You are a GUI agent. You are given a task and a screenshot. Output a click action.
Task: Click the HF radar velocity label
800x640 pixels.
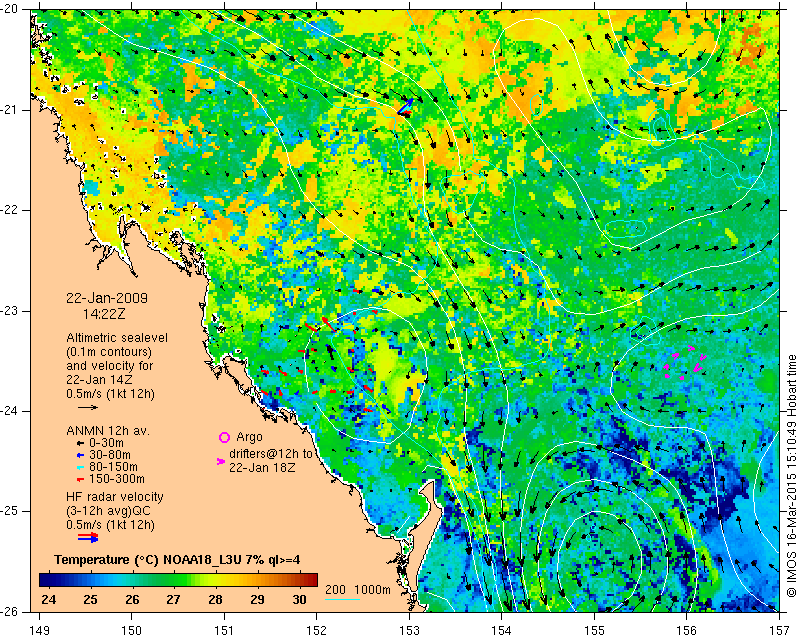coord(115,497)
